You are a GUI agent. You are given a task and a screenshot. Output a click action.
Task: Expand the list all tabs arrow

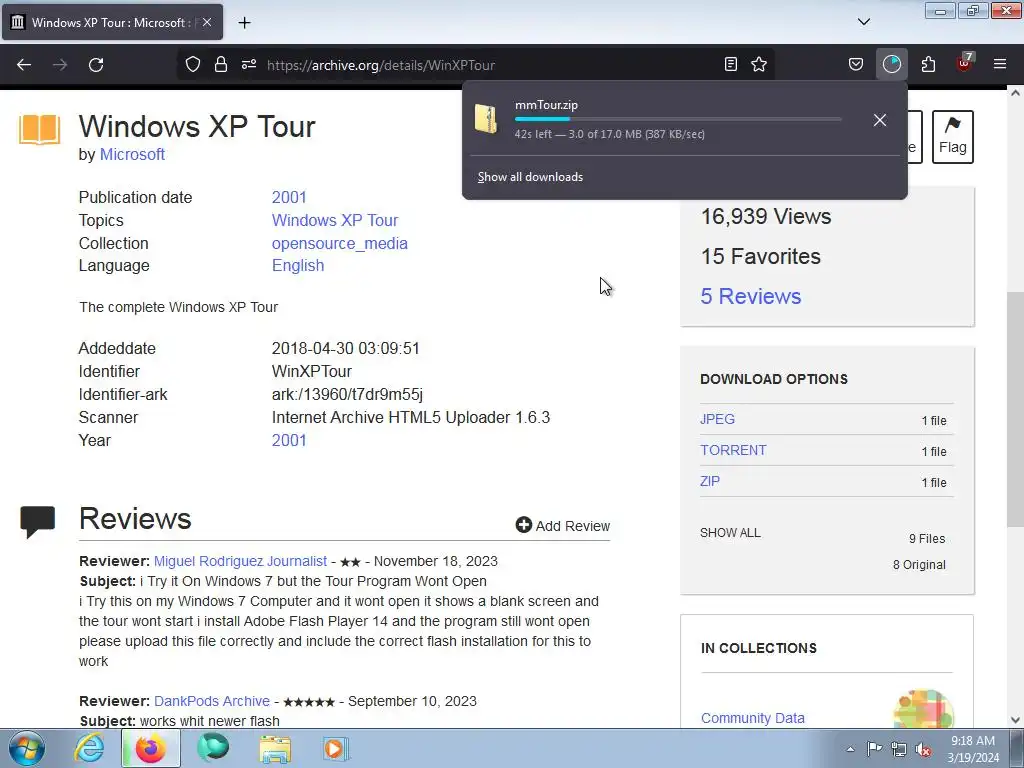pyautogui.click(x=864, y=22)
